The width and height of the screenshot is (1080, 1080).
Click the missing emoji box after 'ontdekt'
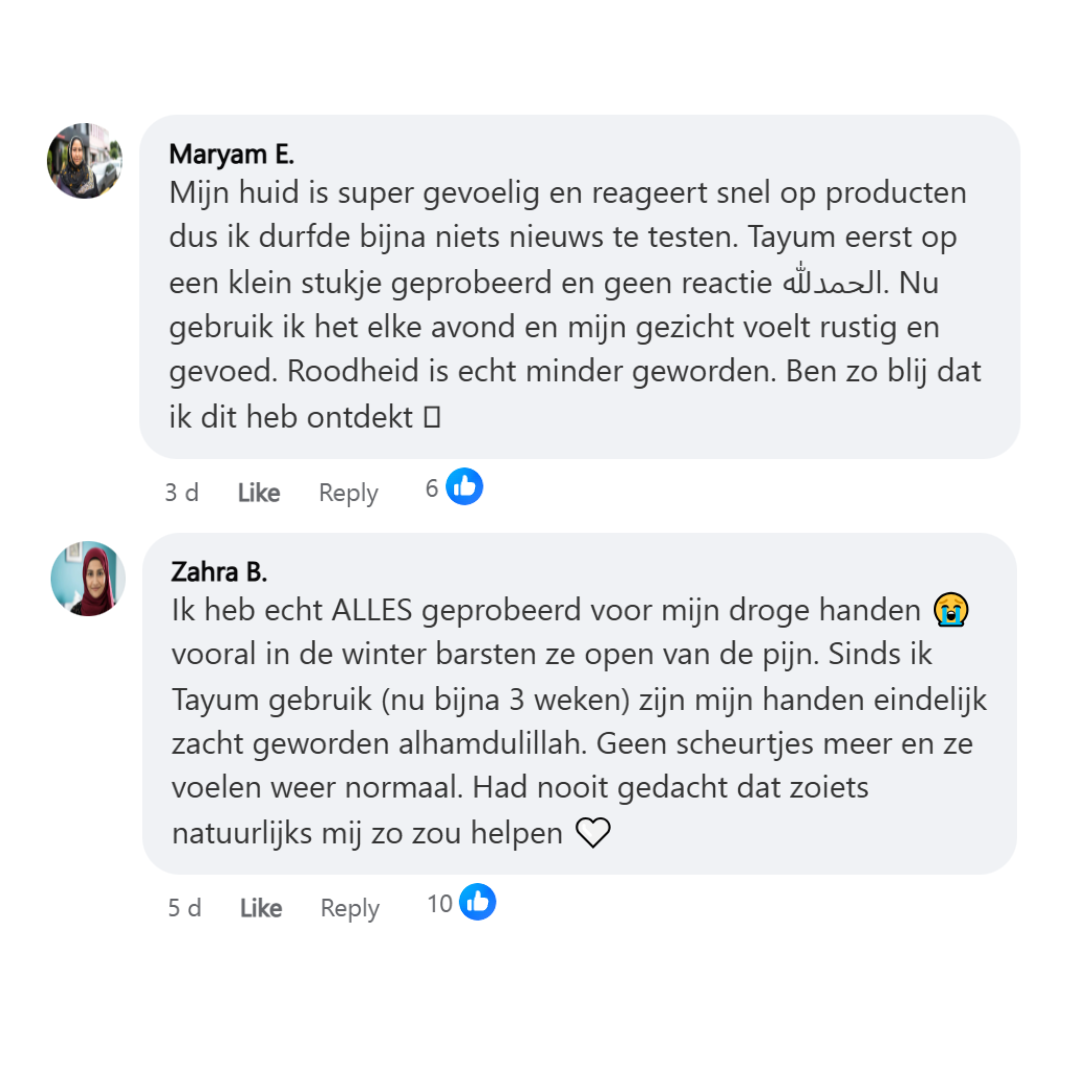432,418
